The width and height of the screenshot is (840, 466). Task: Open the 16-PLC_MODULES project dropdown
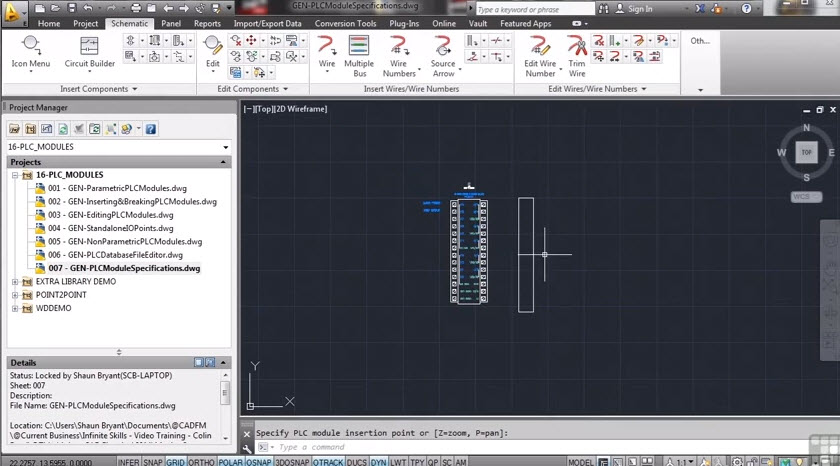[x=226, y=147]
